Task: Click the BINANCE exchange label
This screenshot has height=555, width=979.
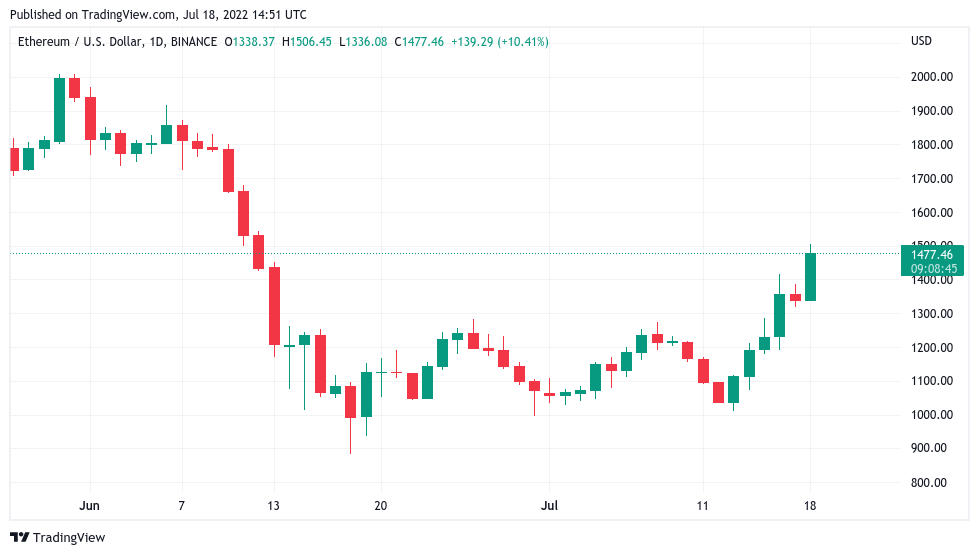Action: [194, 42]
